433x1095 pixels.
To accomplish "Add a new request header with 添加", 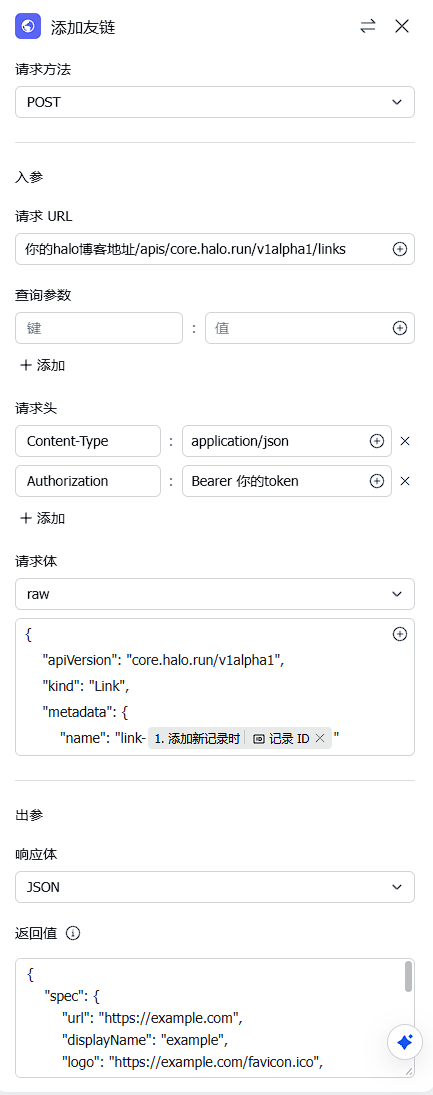I will [x=43, y=518].
